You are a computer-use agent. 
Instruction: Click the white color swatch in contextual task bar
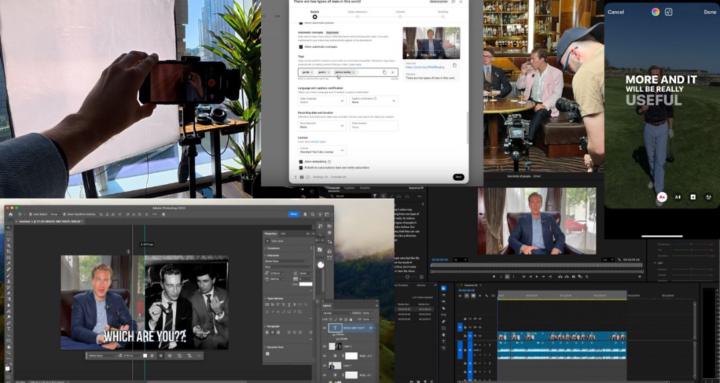145,355
